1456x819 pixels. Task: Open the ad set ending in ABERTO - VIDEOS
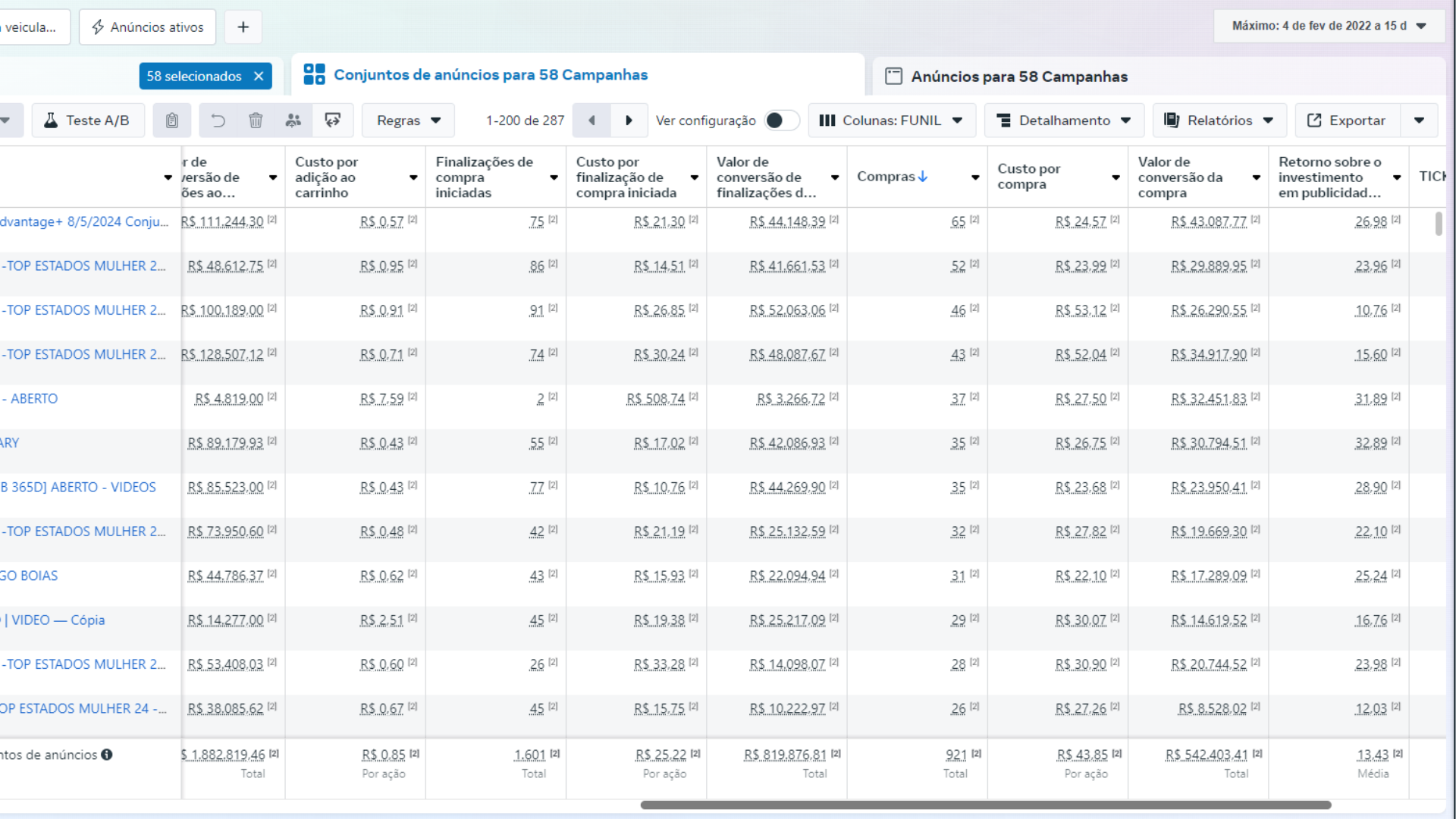coord(78,488)
